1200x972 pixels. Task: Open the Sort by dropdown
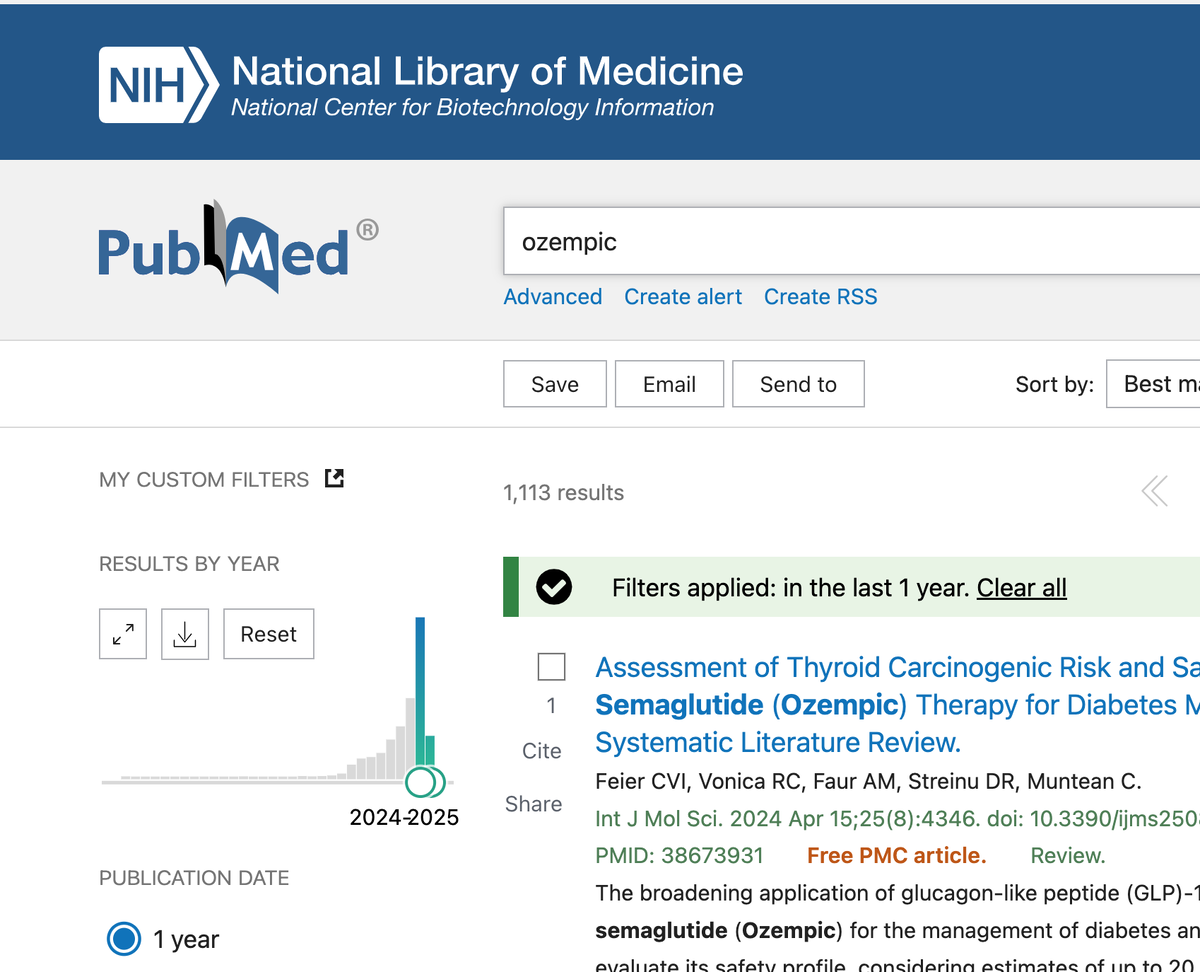point(1153,384)
